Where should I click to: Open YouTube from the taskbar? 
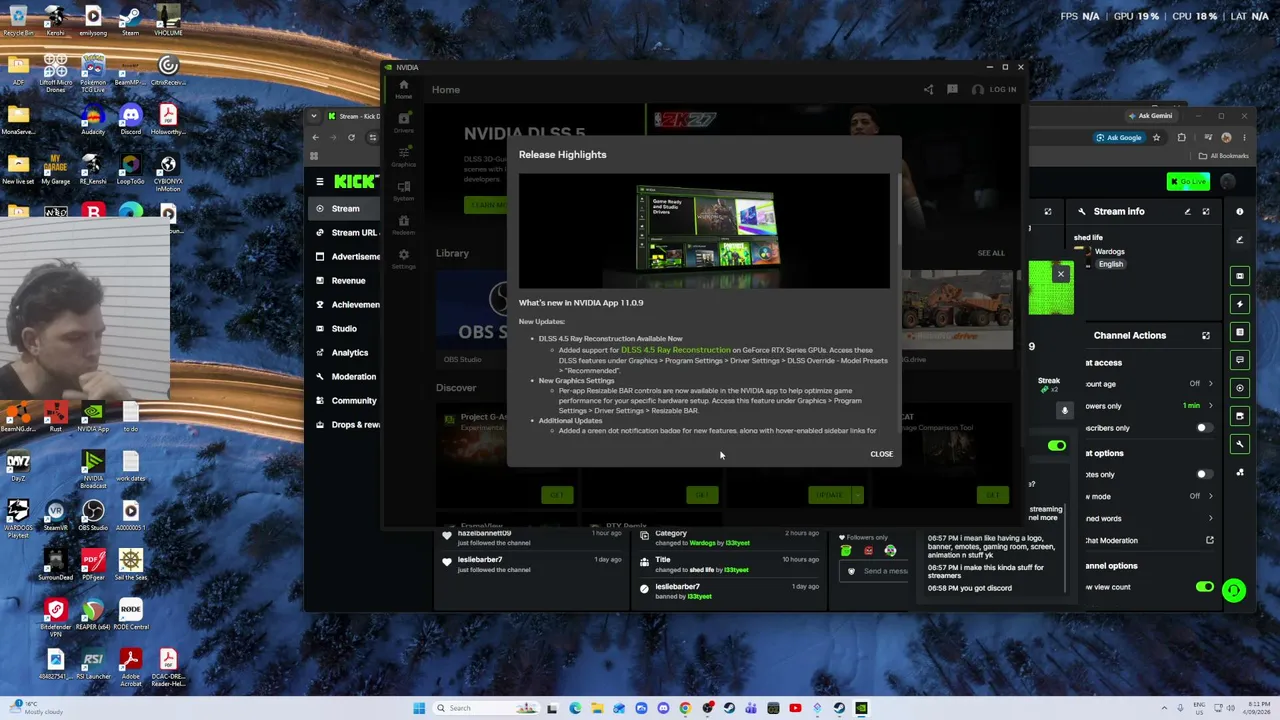point(795,708)
